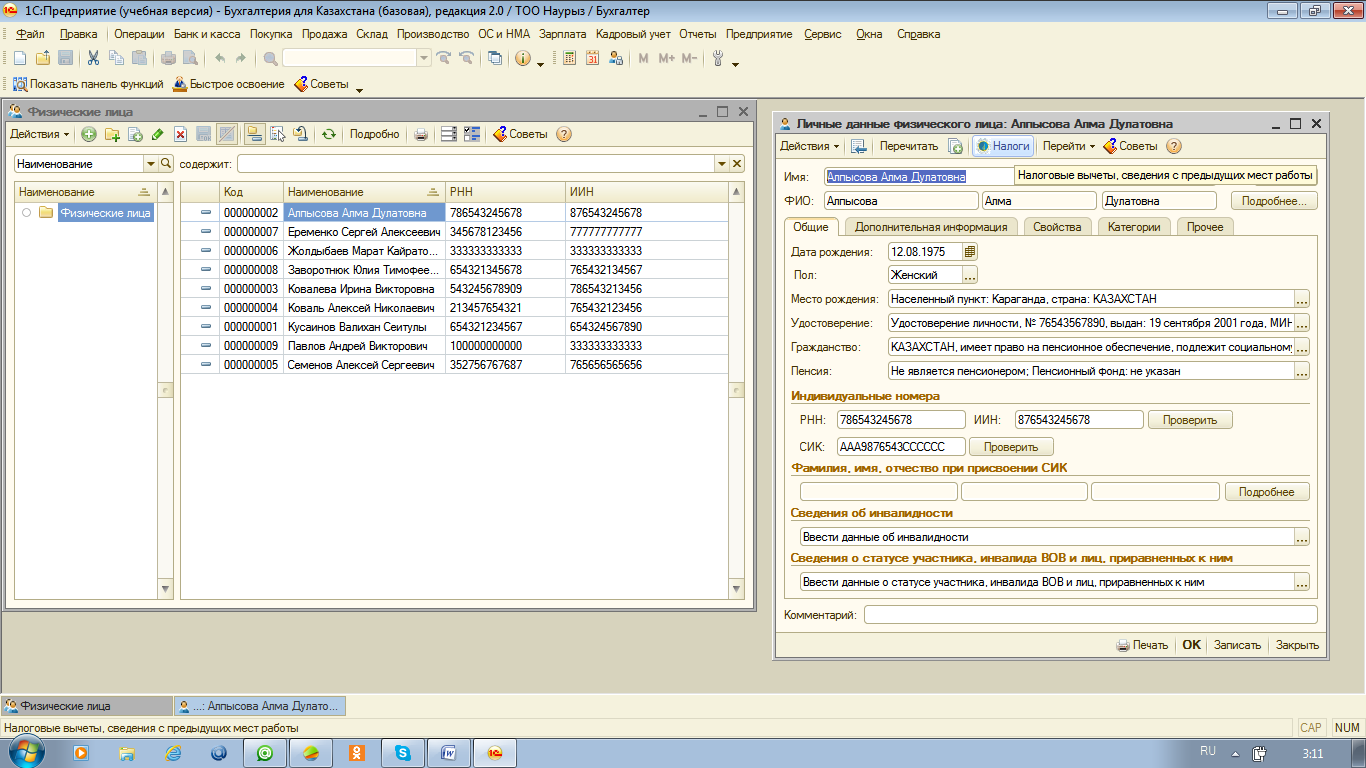Open the calculator icon in main toolbar
The image size is (1366, 768).
570,58
